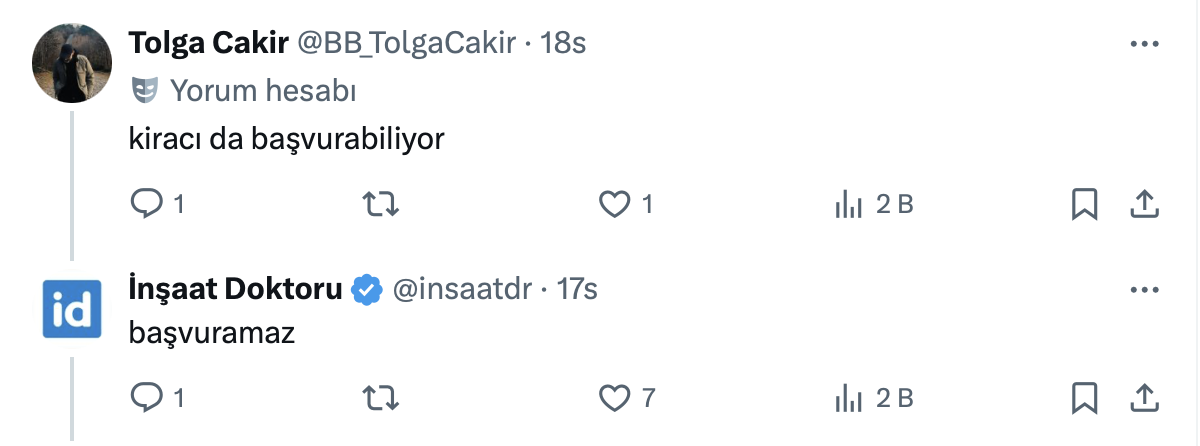Bookmark İnşaat Doktoru's tweet
Viewport: 1200px width, 446px height.
pos(1084,398)
